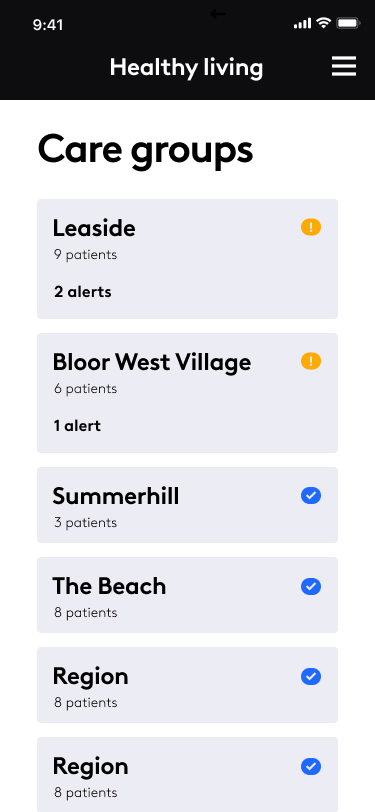Tap the cellular signal bars icon
The height and width of the screenshot is (812, 375).
[x=302, y=23]
